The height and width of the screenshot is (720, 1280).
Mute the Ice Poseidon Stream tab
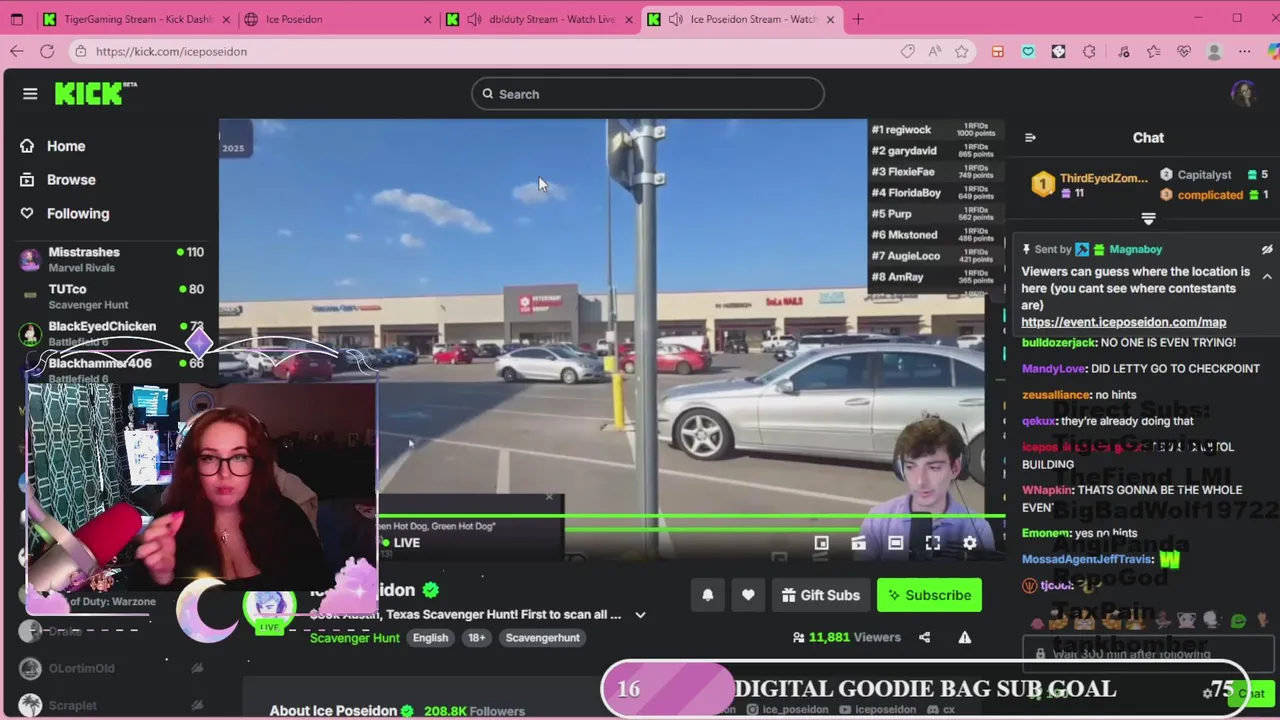point(676,19)
